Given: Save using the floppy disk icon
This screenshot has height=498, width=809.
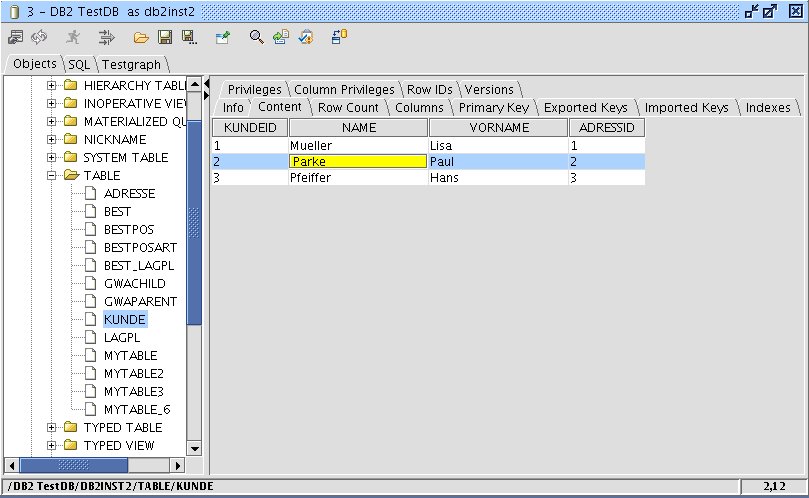Looking at the screenshot, I should pos(165,37).
